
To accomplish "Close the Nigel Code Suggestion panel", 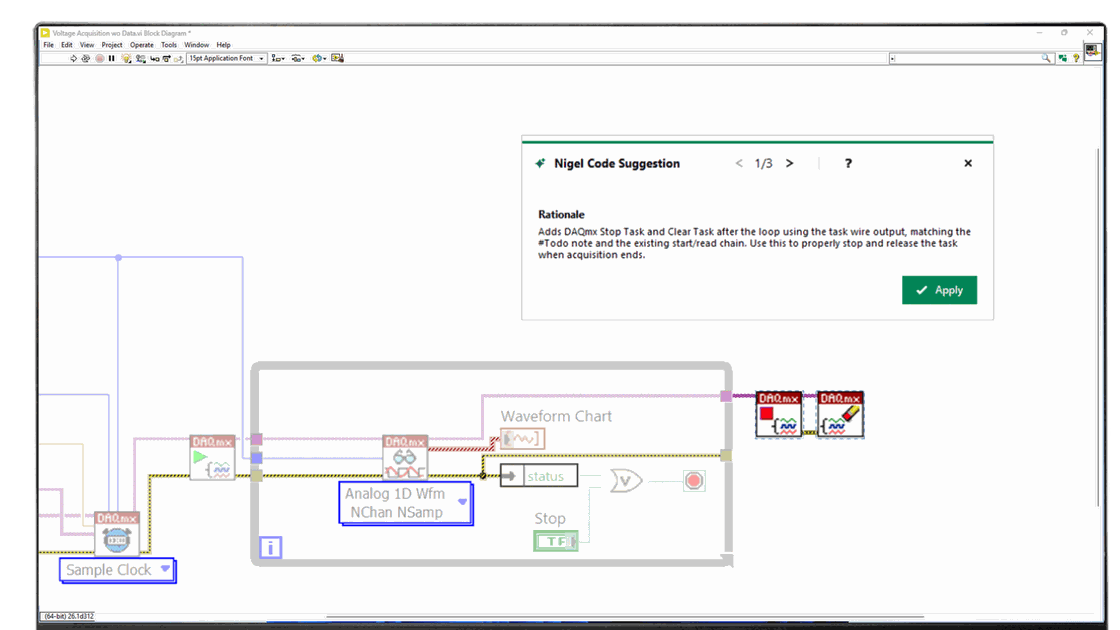I will (968, 164).
